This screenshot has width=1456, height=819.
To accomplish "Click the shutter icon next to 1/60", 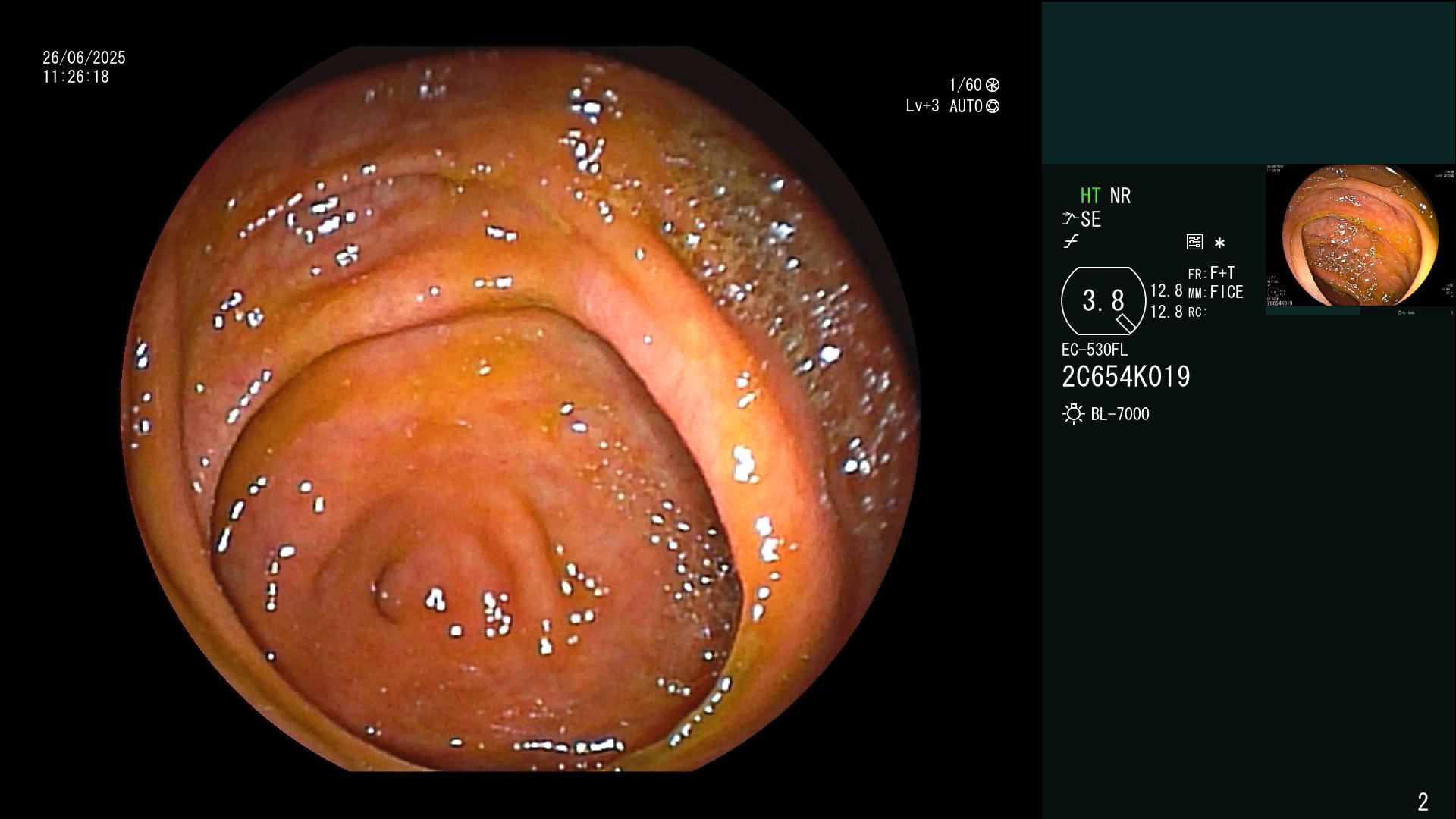I will 992,85.
